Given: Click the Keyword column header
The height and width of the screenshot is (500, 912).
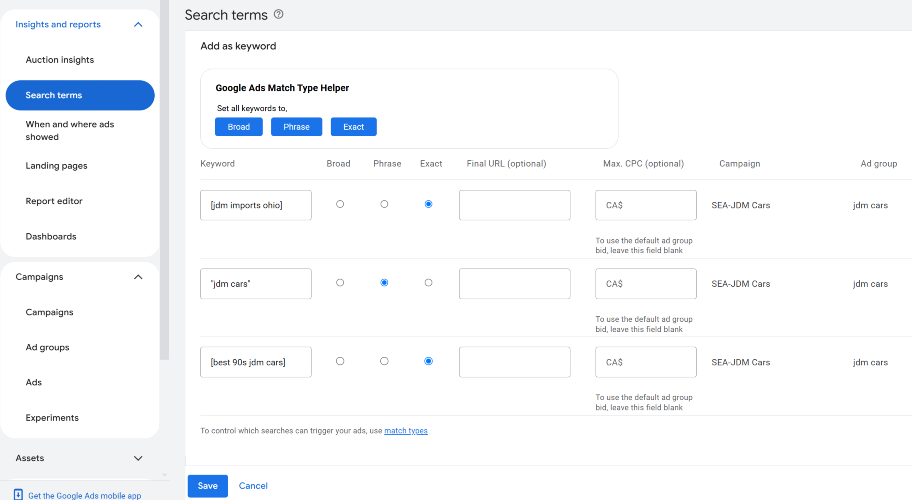Looking at the screenshot, I should click(x=218, y=164).
